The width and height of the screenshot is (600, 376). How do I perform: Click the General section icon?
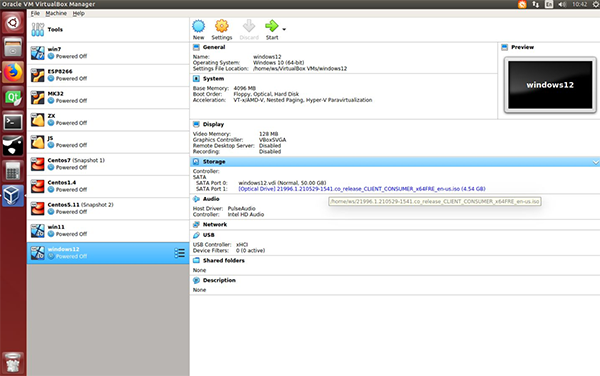[196, 47]
